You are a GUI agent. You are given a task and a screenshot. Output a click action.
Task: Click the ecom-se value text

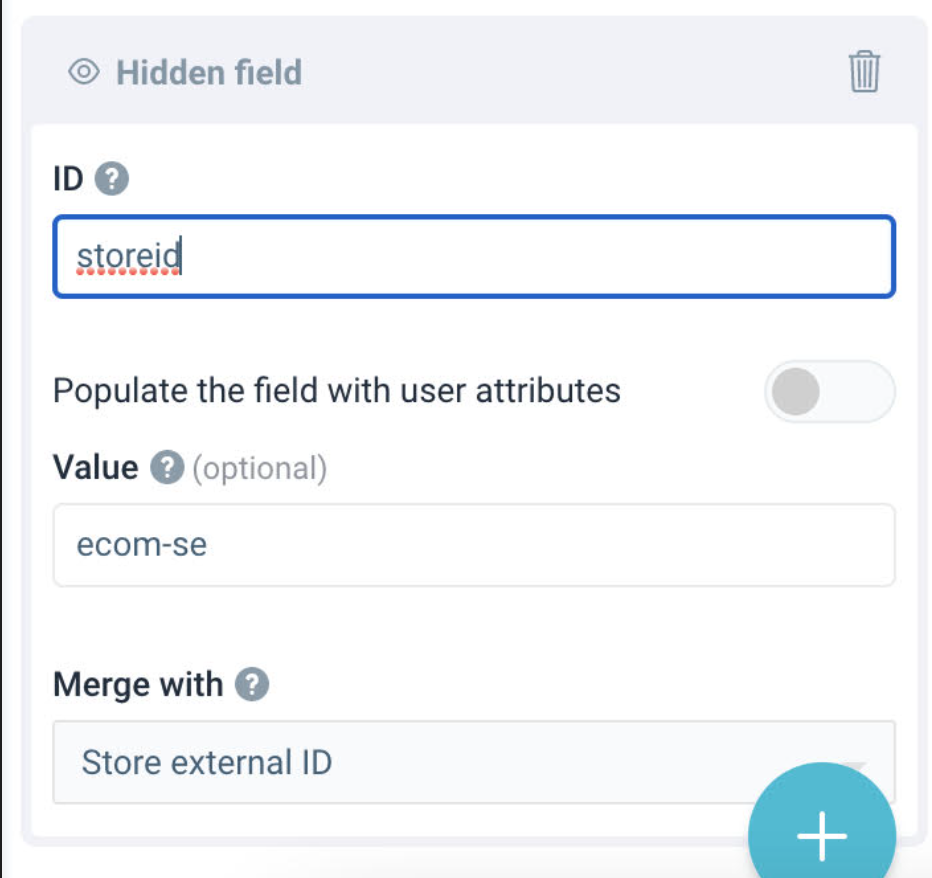[x=141, y=545]
